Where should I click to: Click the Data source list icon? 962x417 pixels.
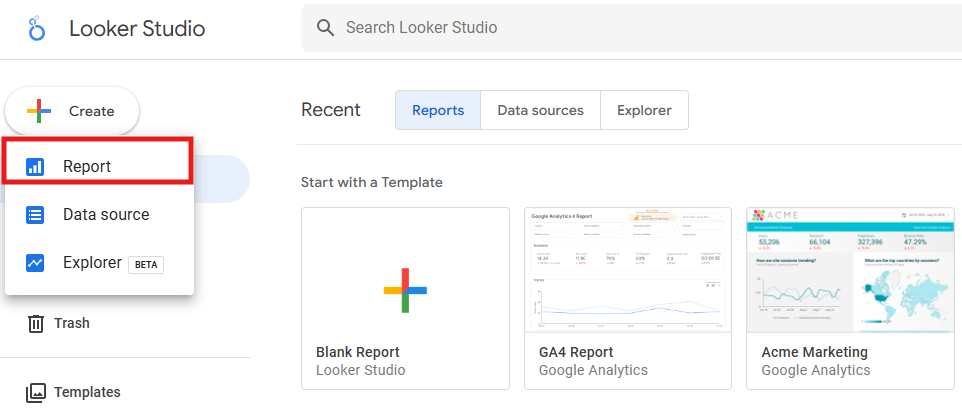[x=35, y=215]
